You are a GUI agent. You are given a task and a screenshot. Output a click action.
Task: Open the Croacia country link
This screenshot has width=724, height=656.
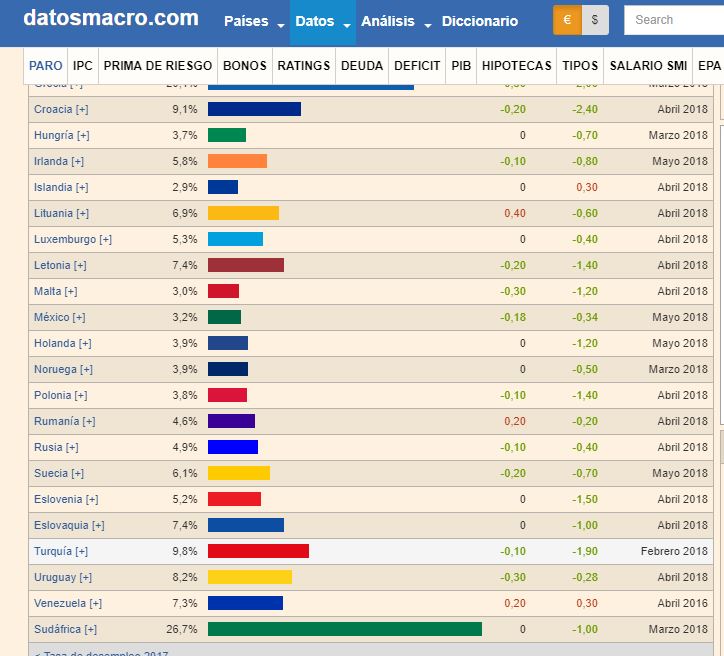(52, 109)
